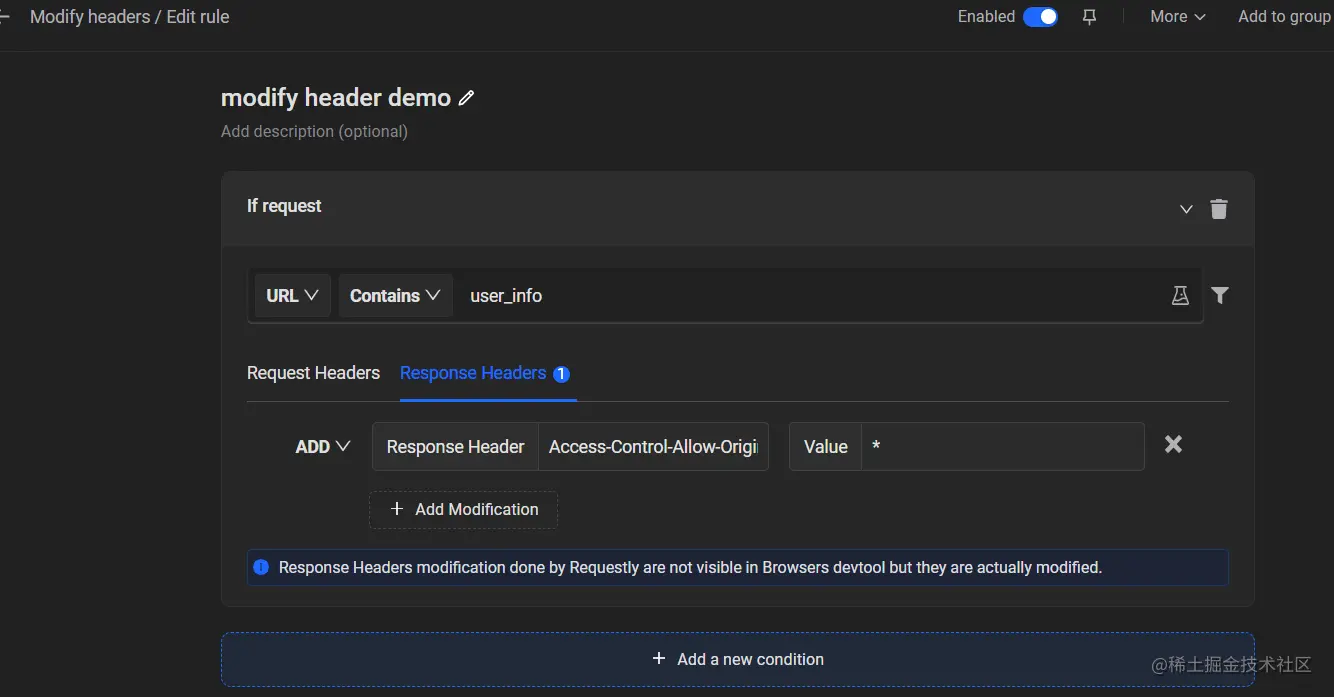The image size is (1334, 697).
Task: Click the header Value input field
Action: (1002, 447)
